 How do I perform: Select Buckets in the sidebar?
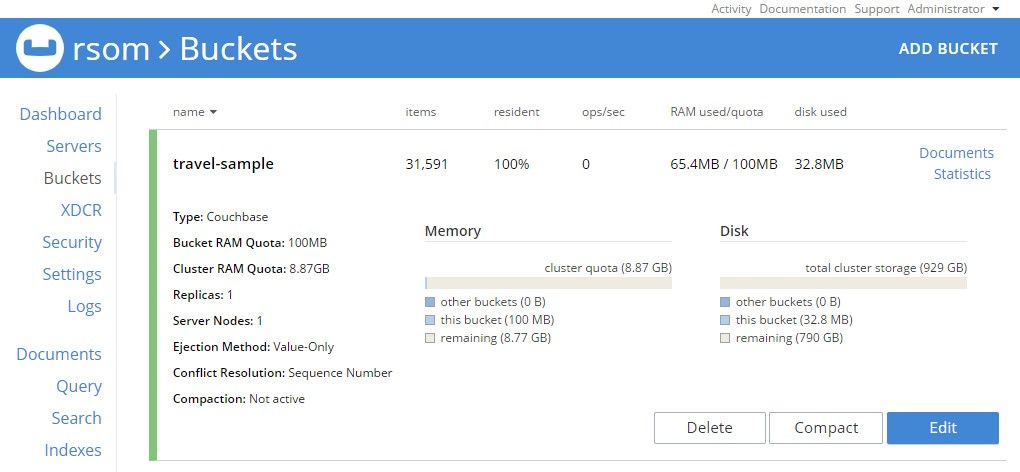(x=73, y=178)
